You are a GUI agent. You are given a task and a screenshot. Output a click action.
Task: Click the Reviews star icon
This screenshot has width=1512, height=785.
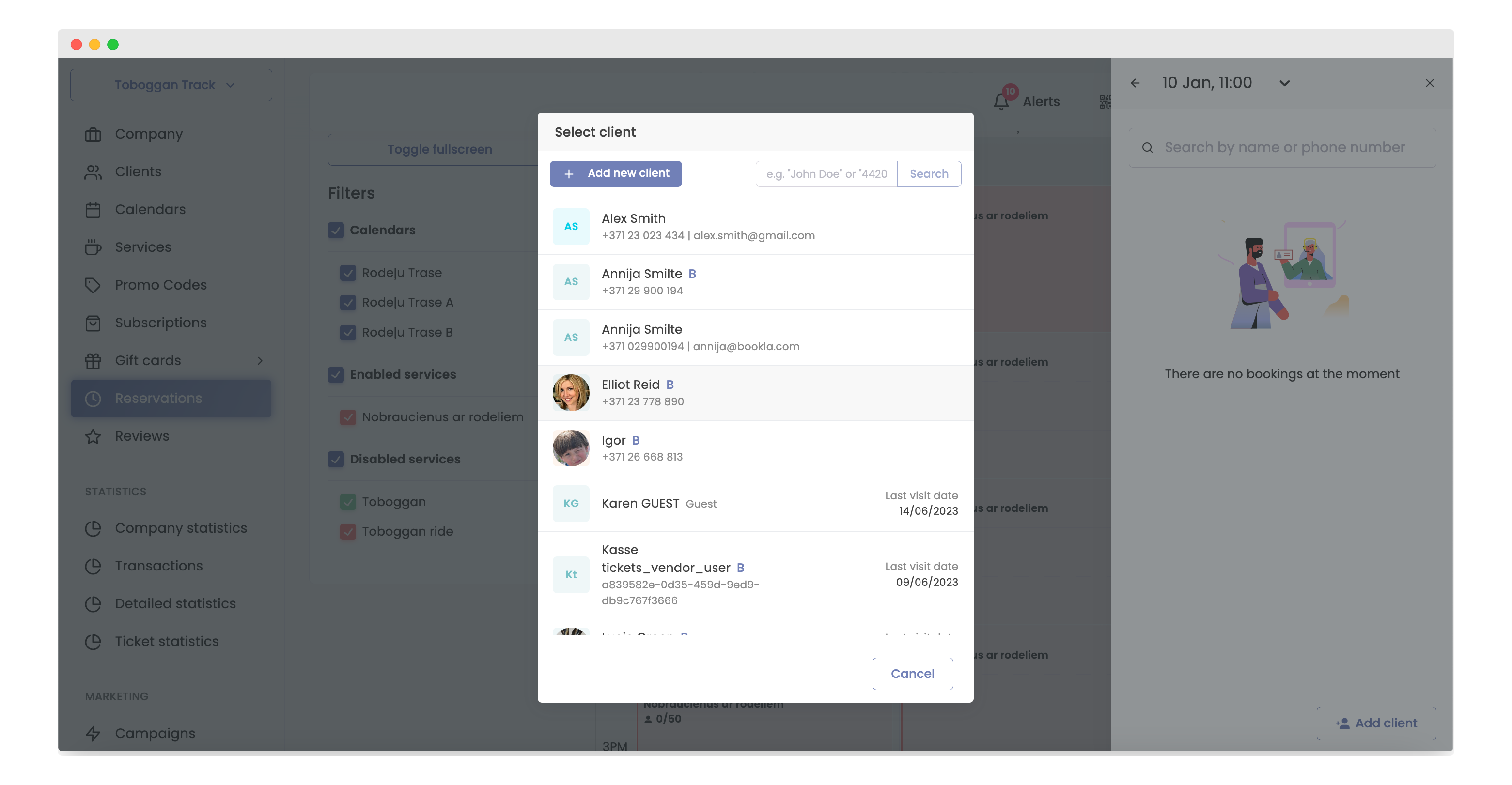[93, 436]
